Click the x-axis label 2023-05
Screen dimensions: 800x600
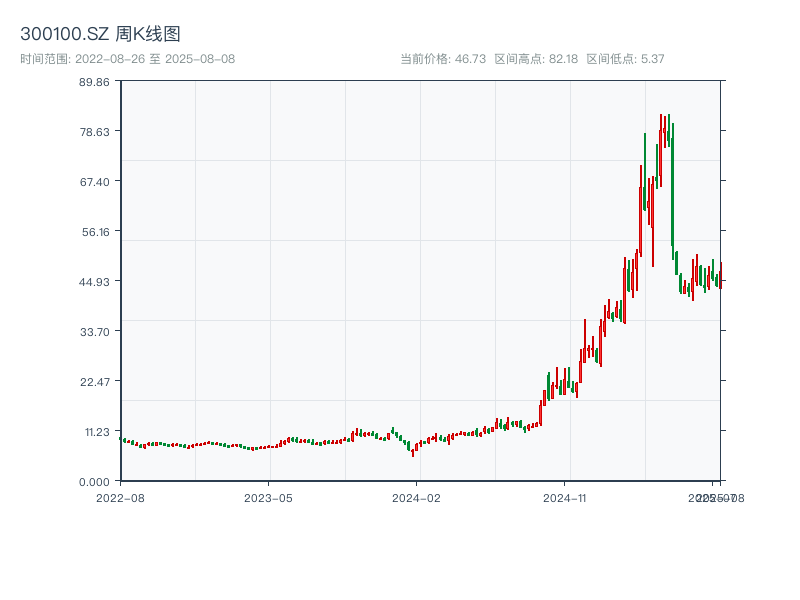(x=268, y=498)
